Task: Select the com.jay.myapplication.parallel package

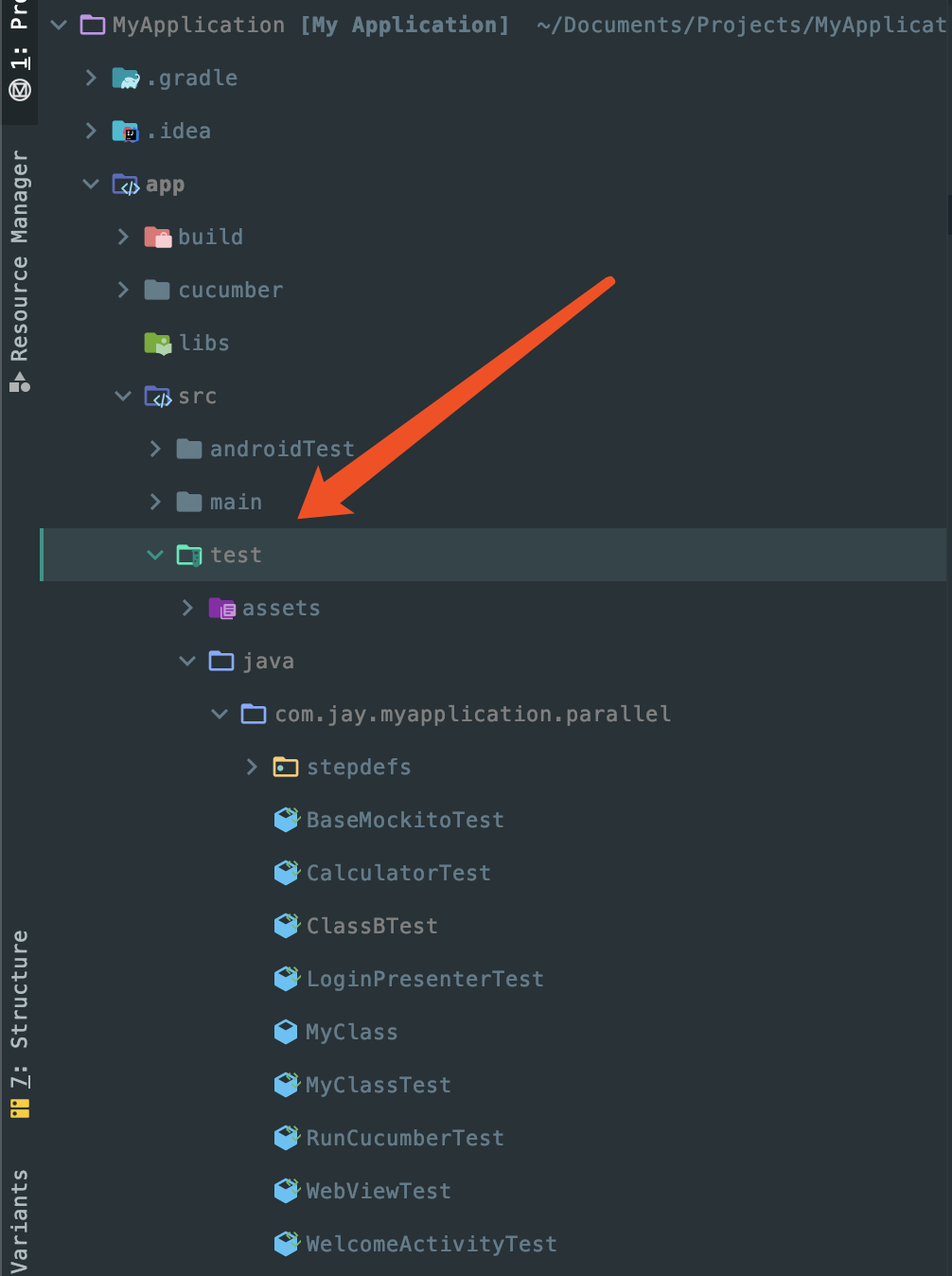Action: coord(472,715)
